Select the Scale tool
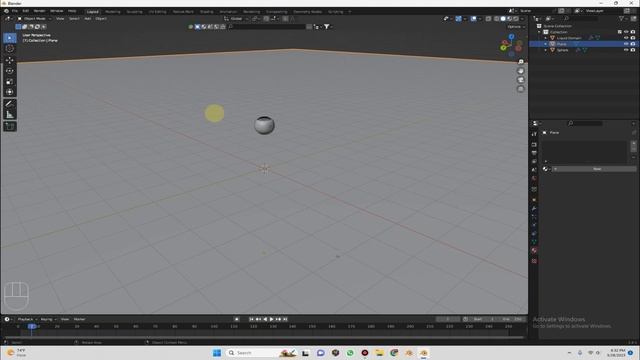Viewport: 640px width, 360px height. click(x=10, y=82)
